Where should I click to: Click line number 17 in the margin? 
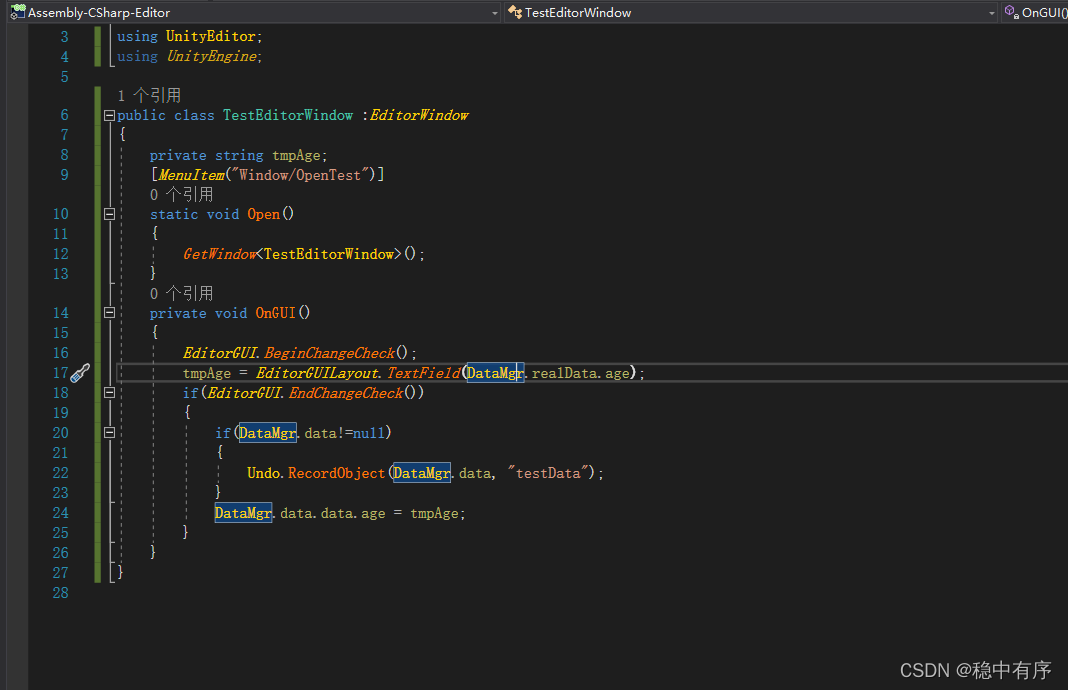60,373
